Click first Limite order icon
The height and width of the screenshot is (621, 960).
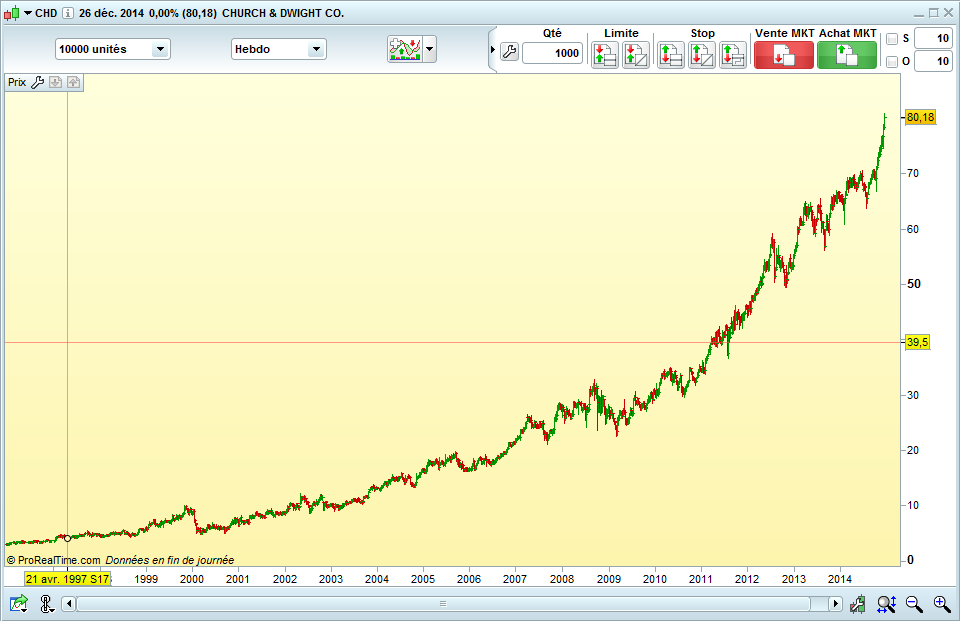point(605,55)
